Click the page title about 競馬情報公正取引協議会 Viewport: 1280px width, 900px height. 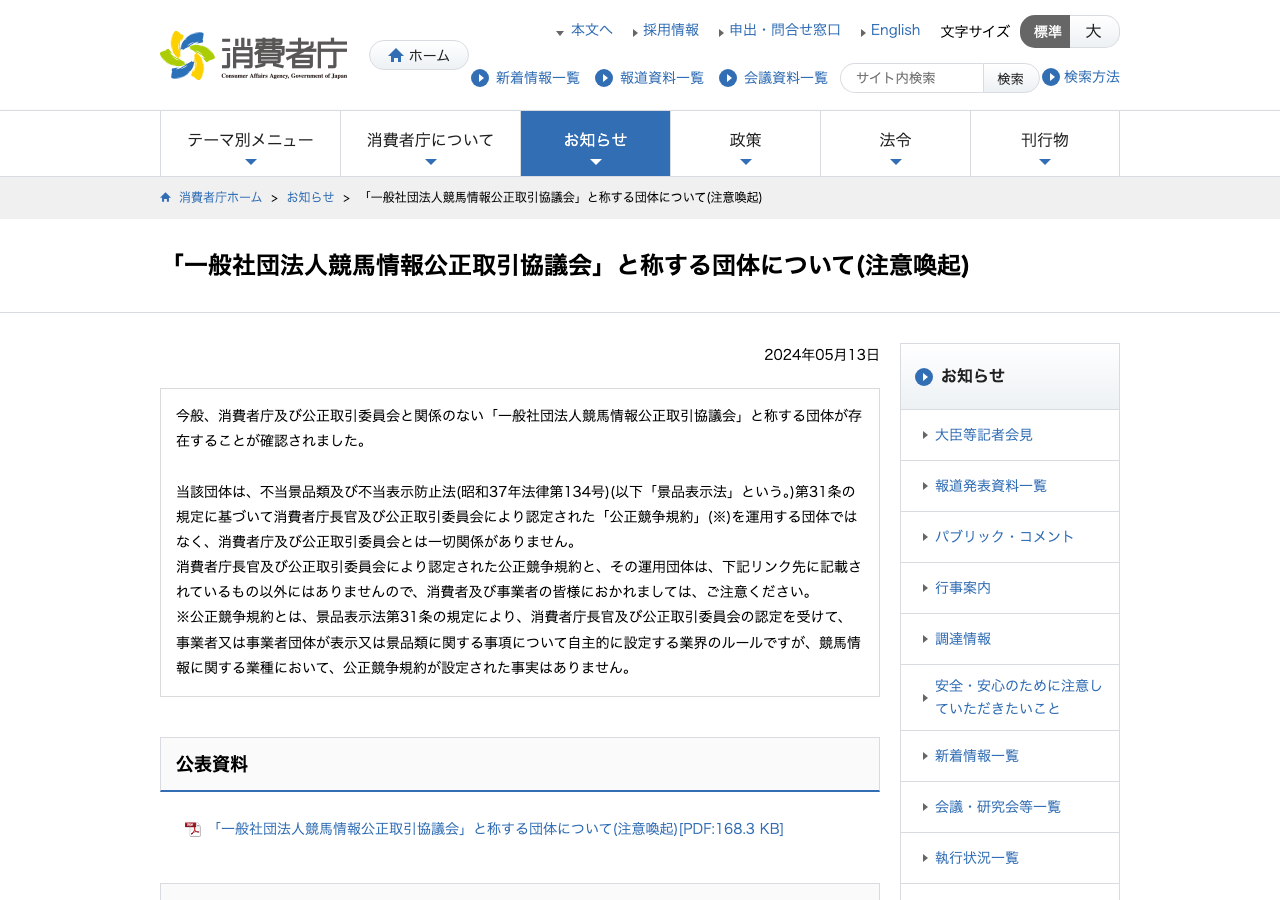click(x=567, y=266)
